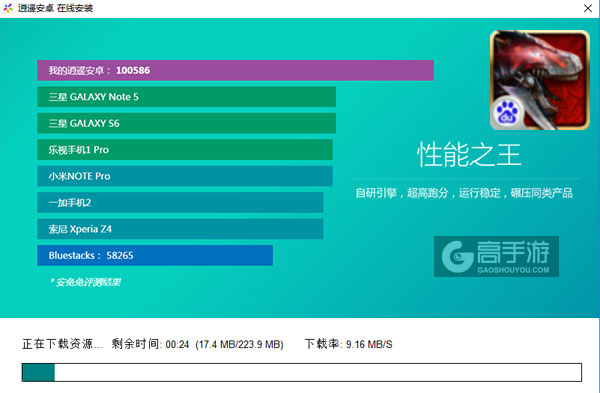Select the 三星 GALAXY S6 bar
The height and width of the screenshot is (393, 600).
[x=186, y=123]
